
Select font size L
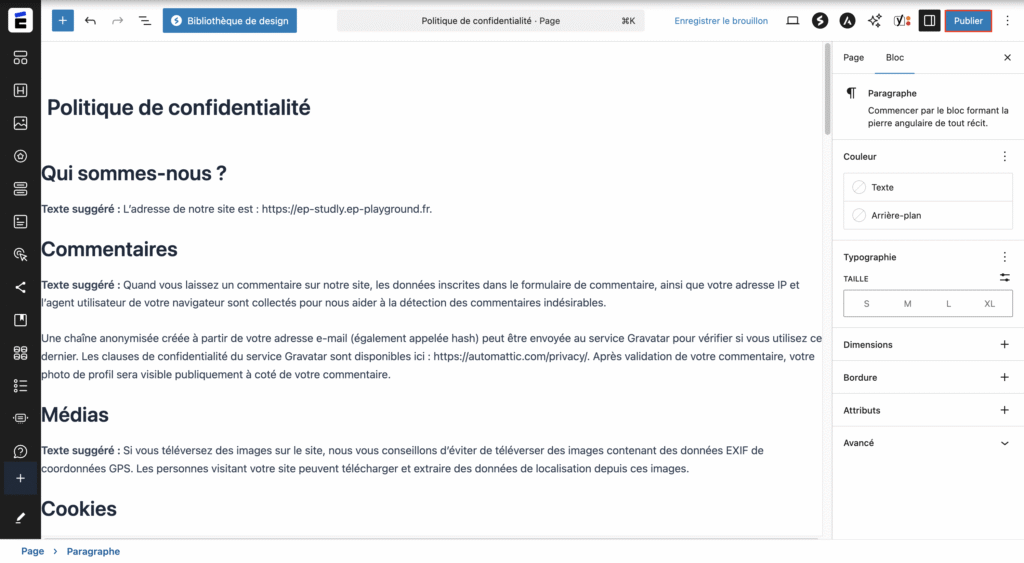[x=948, y=304]
